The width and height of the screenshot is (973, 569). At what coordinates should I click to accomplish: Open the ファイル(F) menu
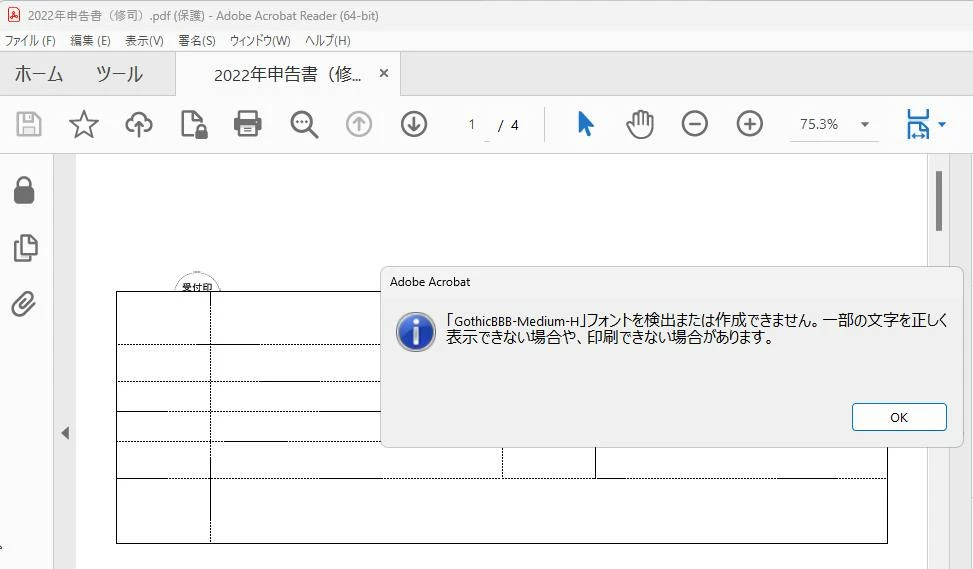tap(30, 41)
